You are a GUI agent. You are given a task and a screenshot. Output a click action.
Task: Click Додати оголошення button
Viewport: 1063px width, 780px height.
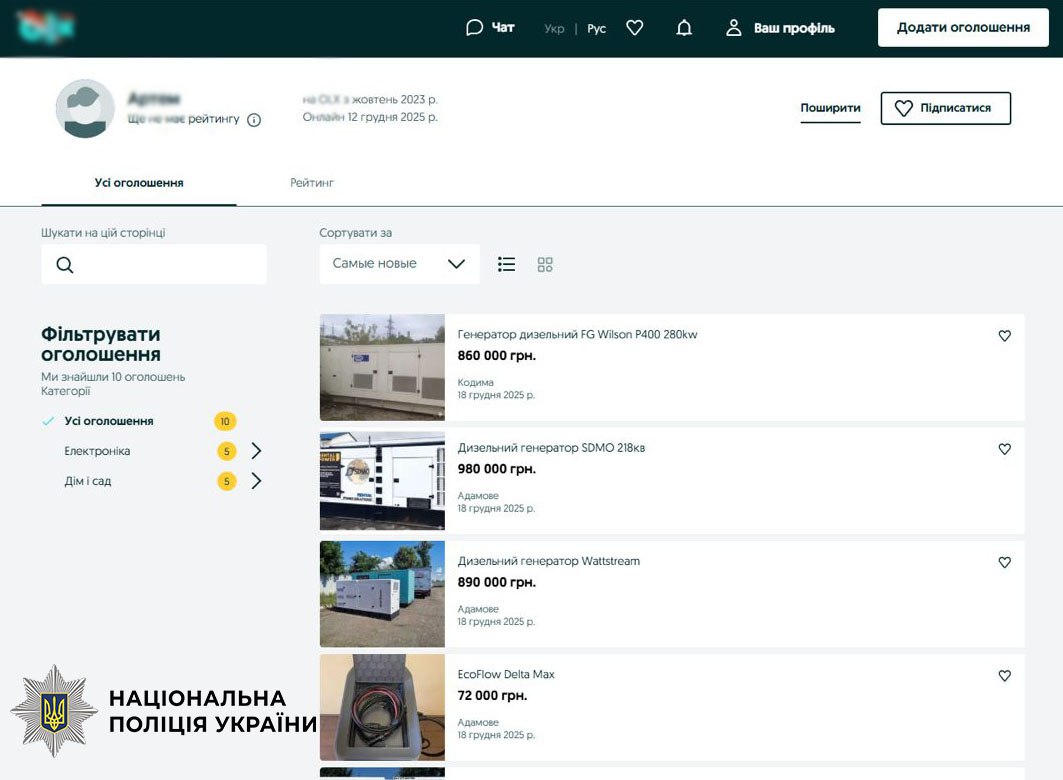click(x=961, y=27)
